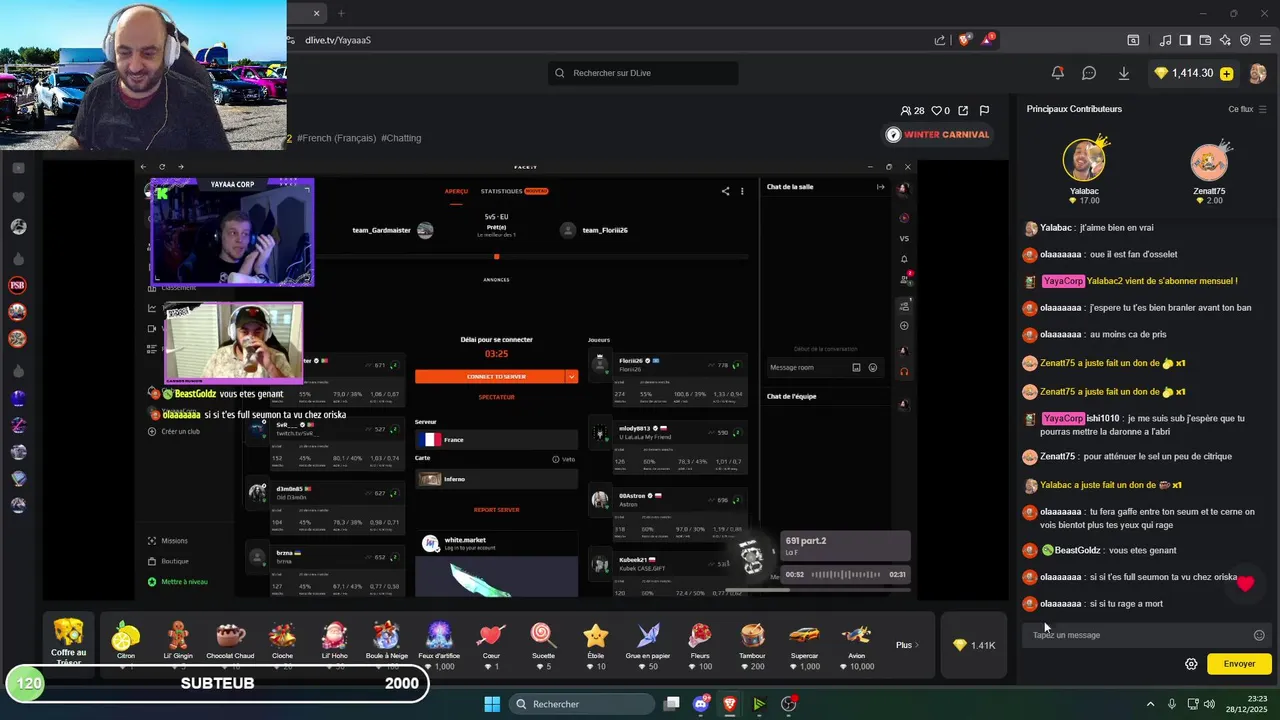Viewport: 1280px width, 720px height.
Task: Open the Coffre au Trésor chest
Action: [x=68, y=640]
